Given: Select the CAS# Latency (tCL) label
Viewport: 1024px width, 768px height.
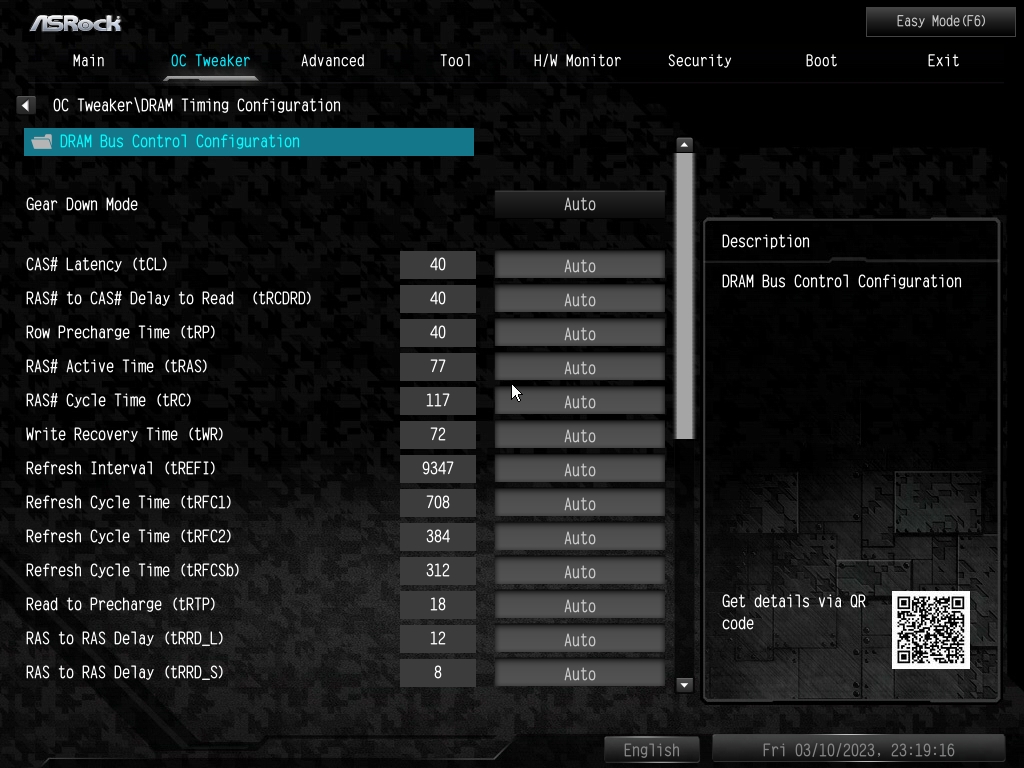Looking at the screenshot, I should [x=97, y=264].
